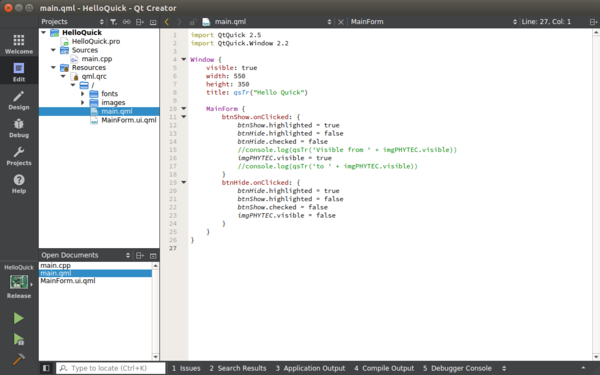
Task: Collapse the HelloQuick project node
Action: point(44,33)
